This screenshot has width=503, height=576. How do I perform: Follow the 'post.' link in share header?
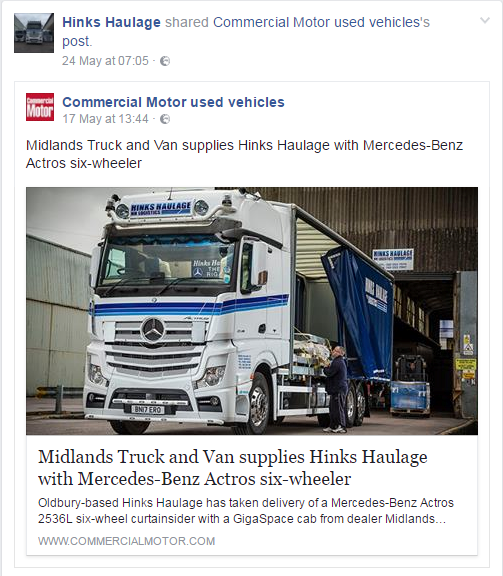coord(77,42)
